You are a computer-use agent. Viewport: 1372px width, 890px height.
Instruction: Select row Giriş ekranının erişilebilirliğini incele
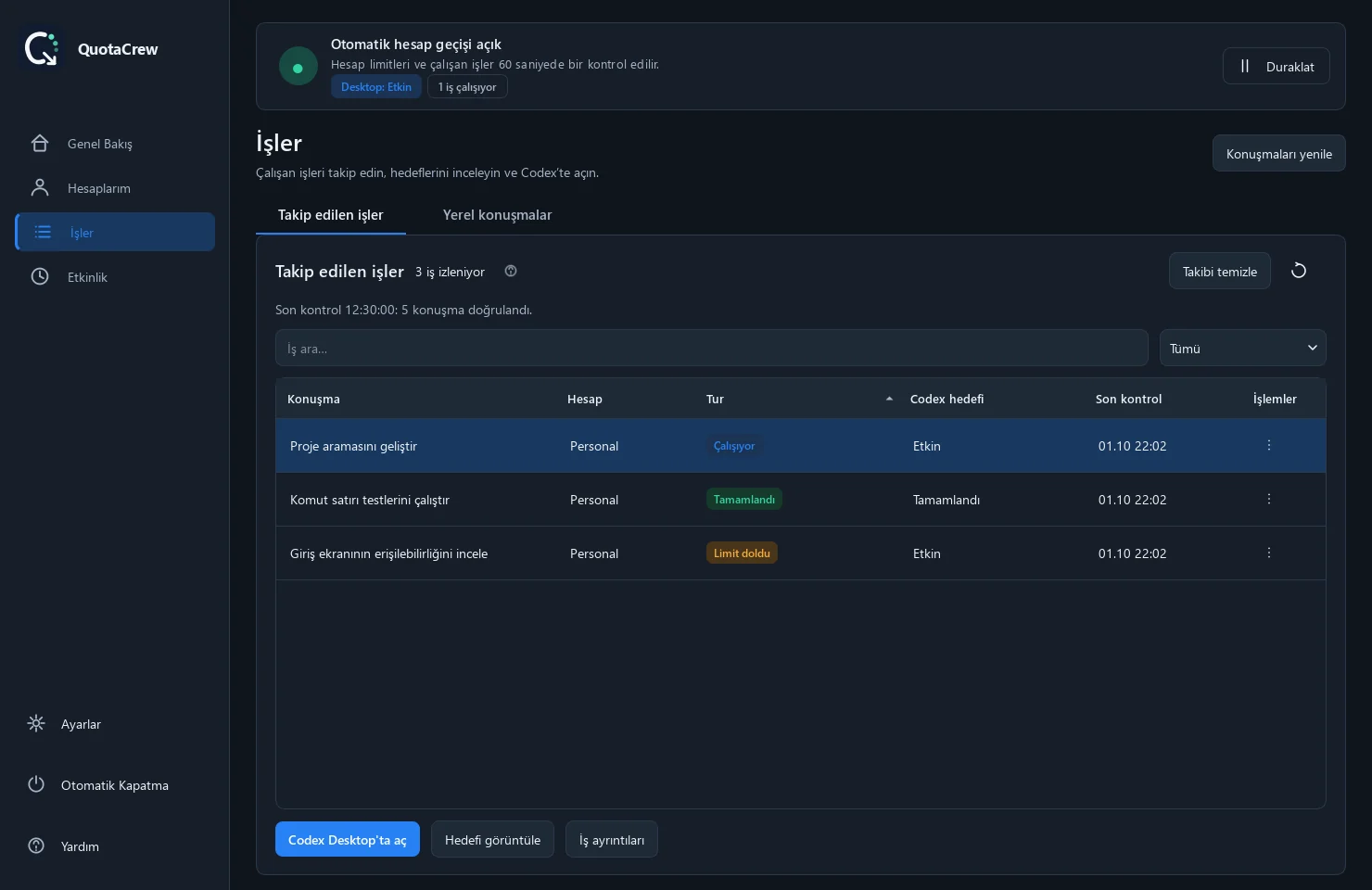801,553
